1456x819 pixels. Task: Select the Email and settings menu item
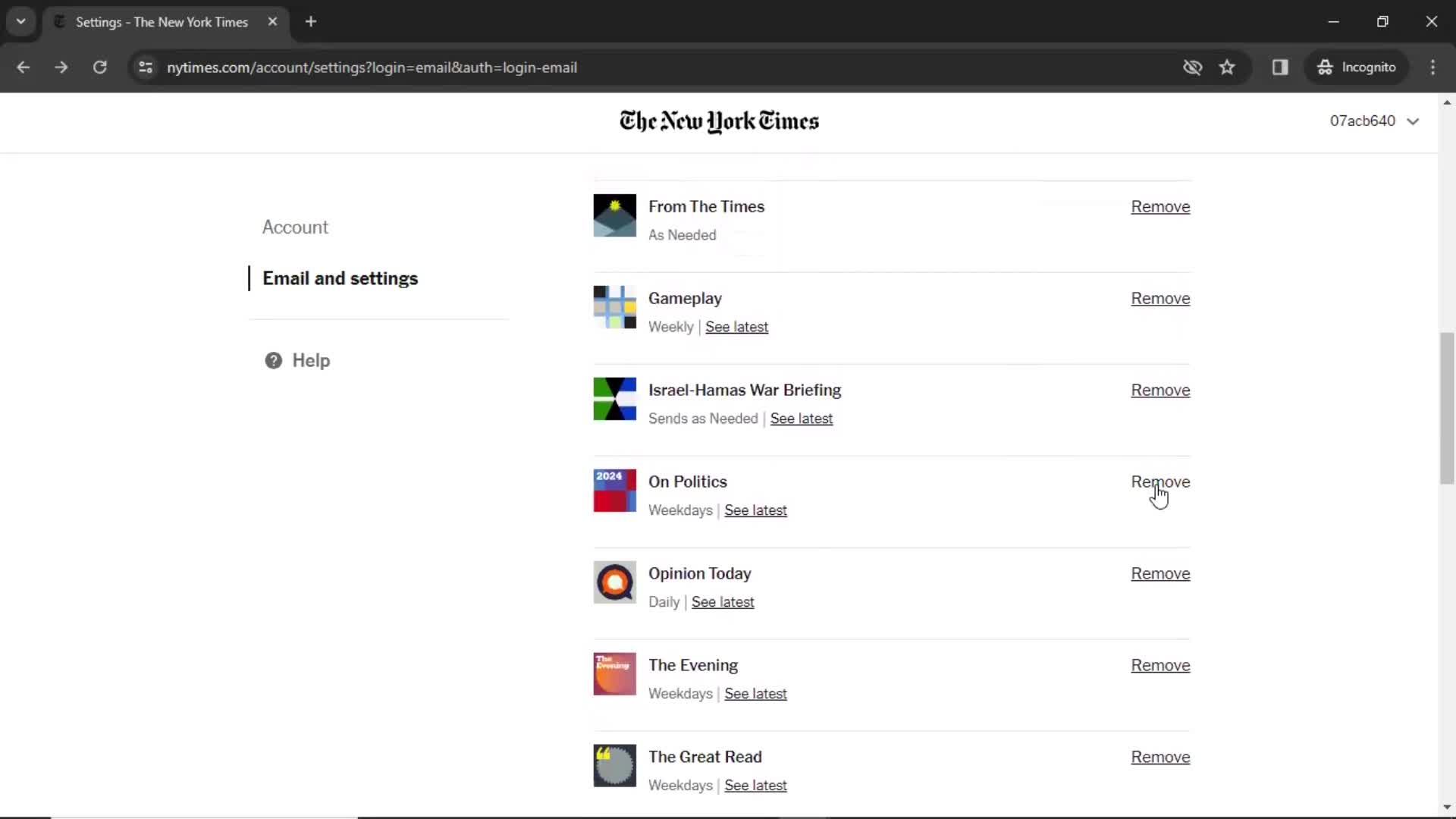pos(340,278)
